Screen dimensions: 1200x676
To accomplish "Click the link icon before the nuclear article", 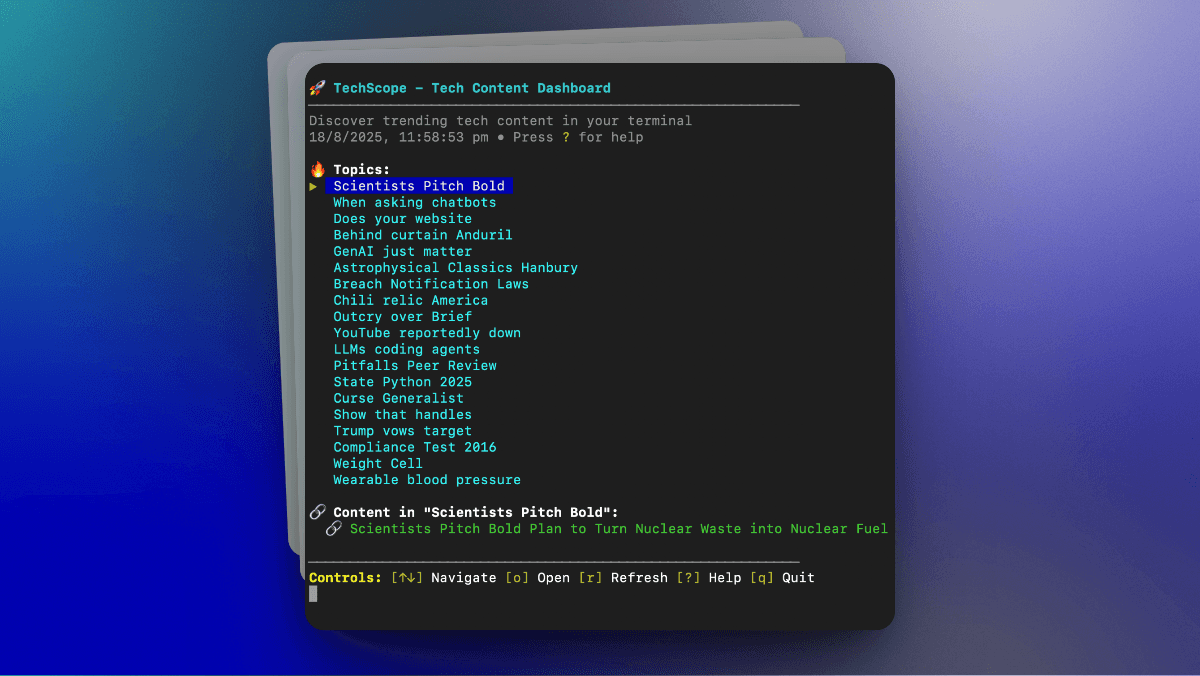I will coord(334,529).
